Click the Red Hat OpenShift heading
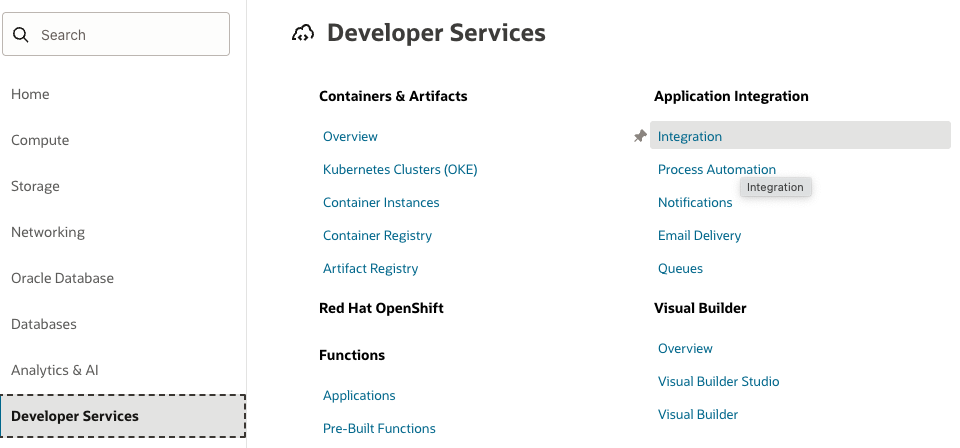 coord(381,308)
